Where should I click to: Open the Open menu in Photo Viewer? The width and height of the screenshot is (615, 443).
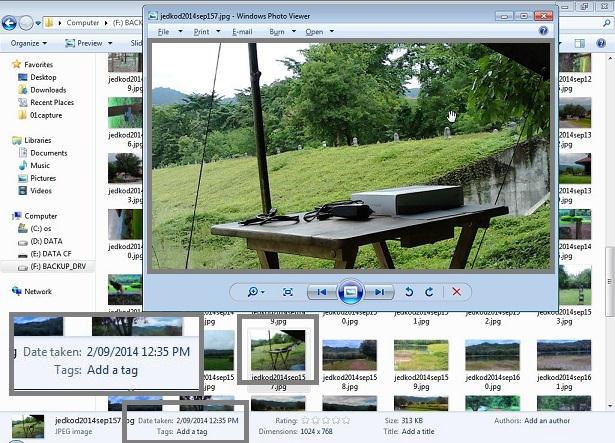314,32
